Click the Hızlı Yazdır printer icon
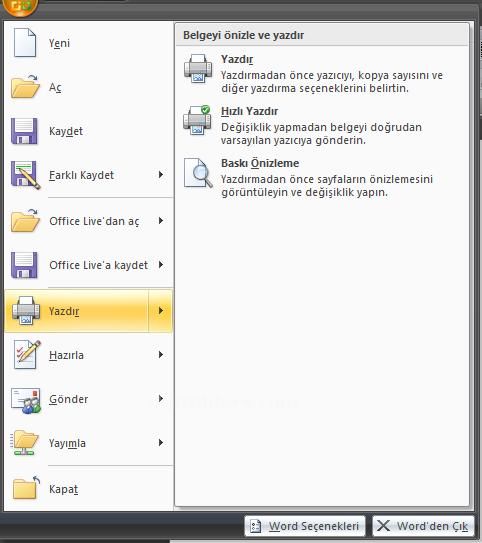This screenshot has height=543, width=482. (x=197, y=120)
